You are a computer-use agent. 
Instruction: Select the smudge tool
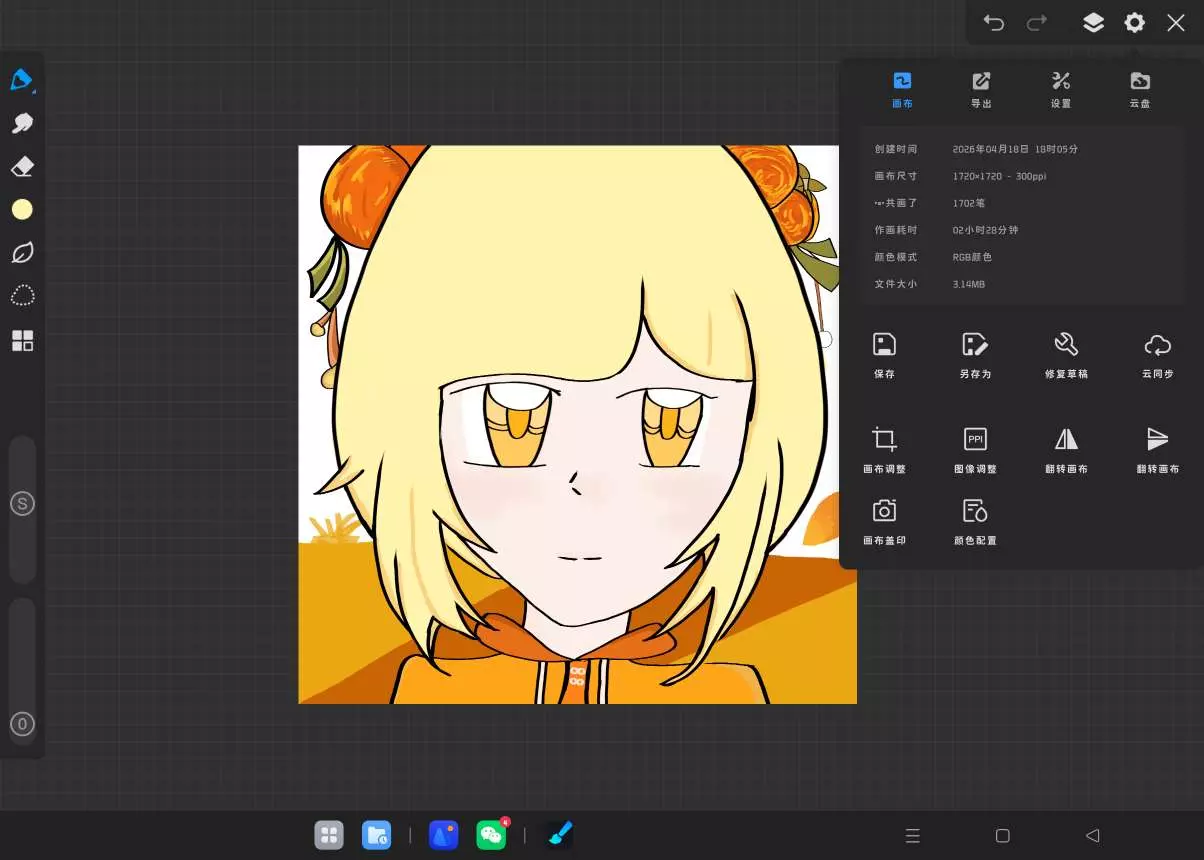tap(22, 123)
